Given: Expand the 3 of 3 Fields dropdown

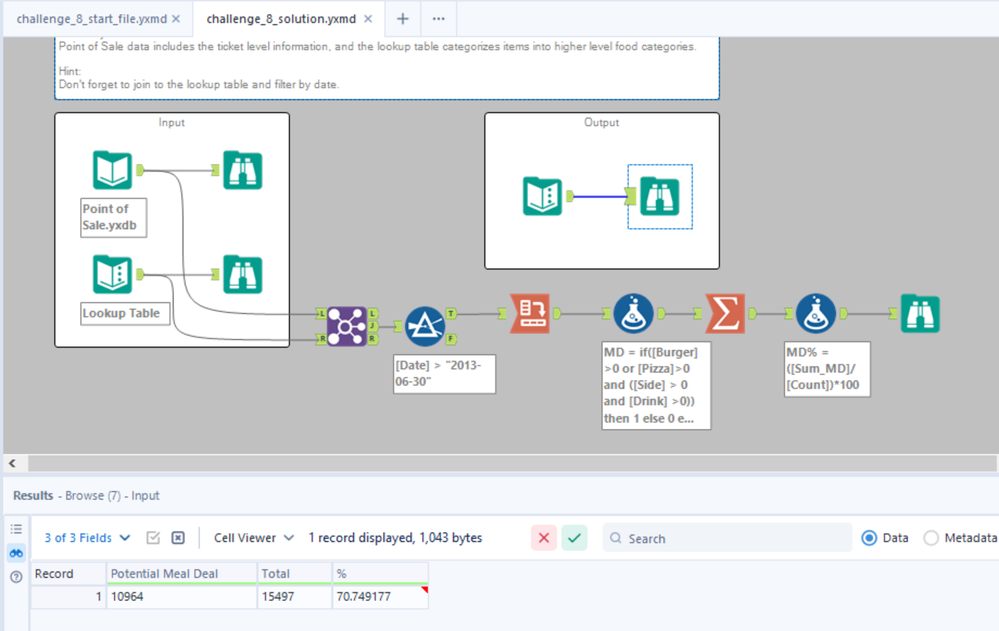Looking at the screenshot, I should pos(87,538).
